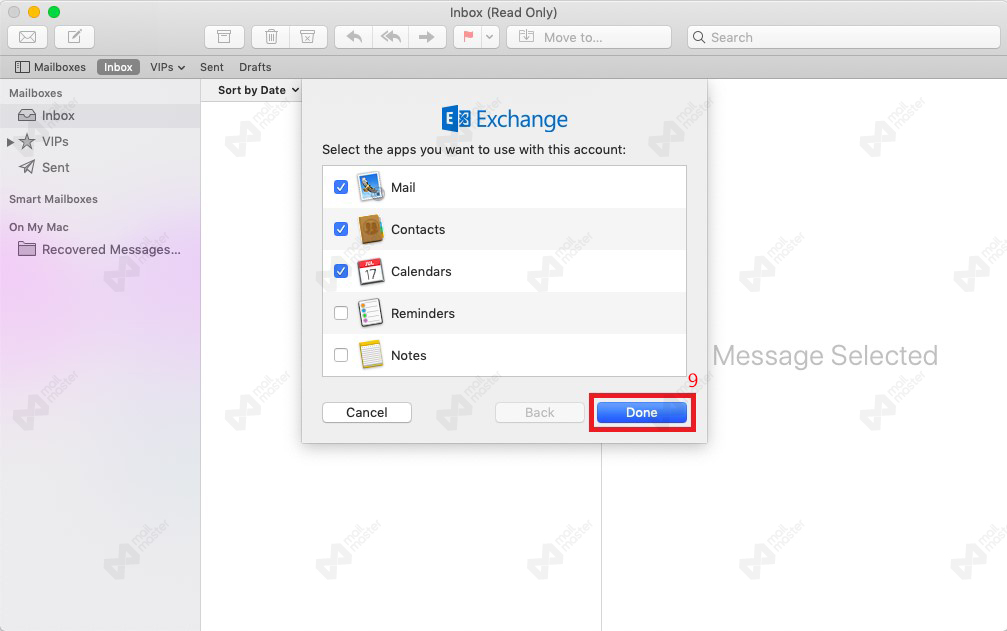Open the Sort by Date dropdown
The width and height of the screenshot is (1007, 631).
[x=258, y=90]
